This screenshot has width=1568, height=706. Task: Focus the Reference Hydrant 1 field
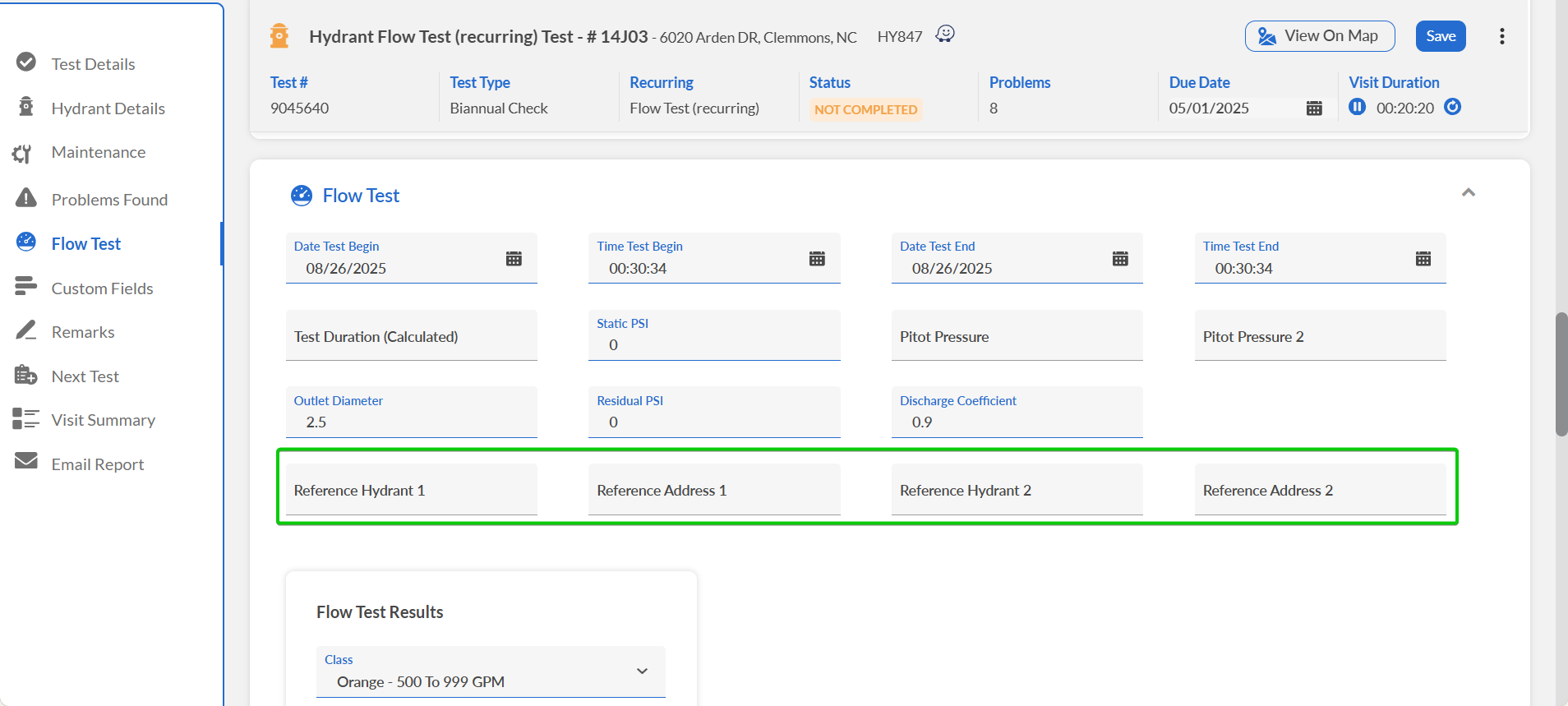point(411,491)
